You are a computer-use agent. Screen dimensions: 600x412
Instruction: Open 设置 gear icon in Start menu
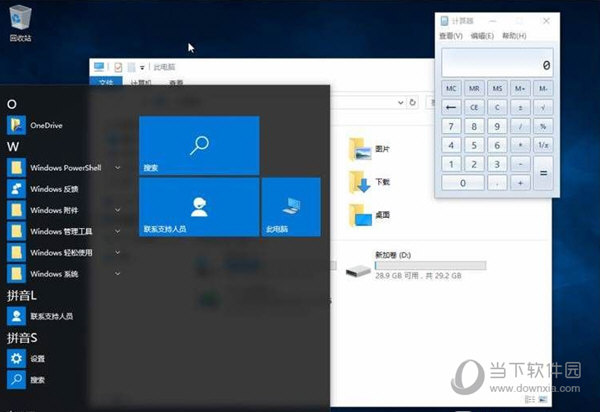(16, 358)
